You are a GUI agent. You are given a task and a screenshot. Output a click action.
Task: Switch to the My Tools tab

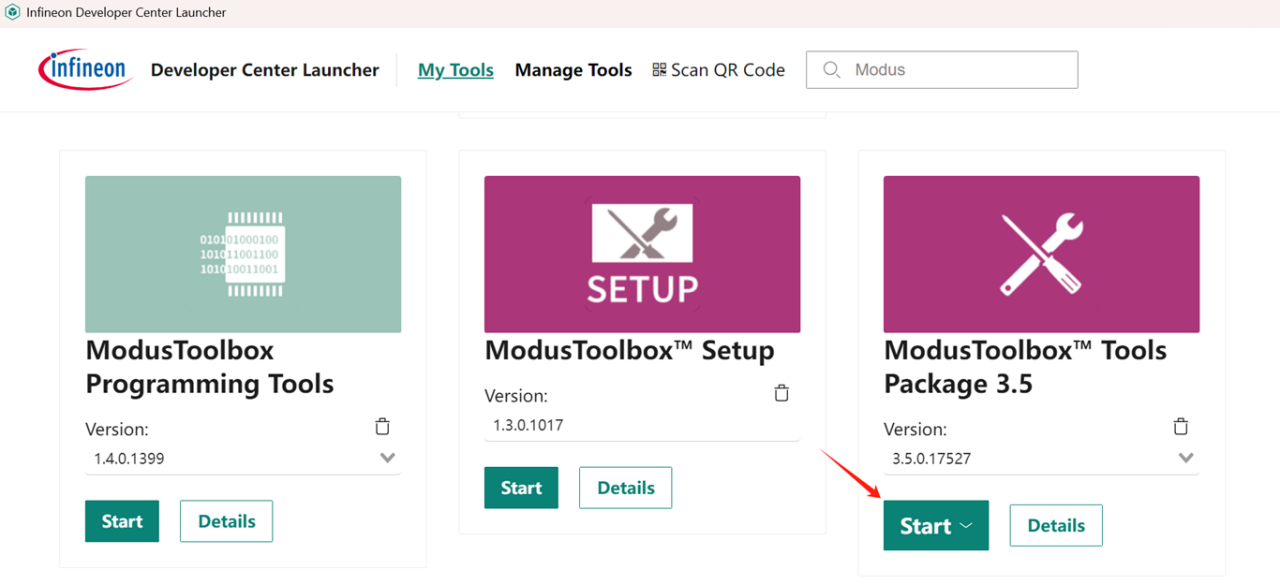455,70
